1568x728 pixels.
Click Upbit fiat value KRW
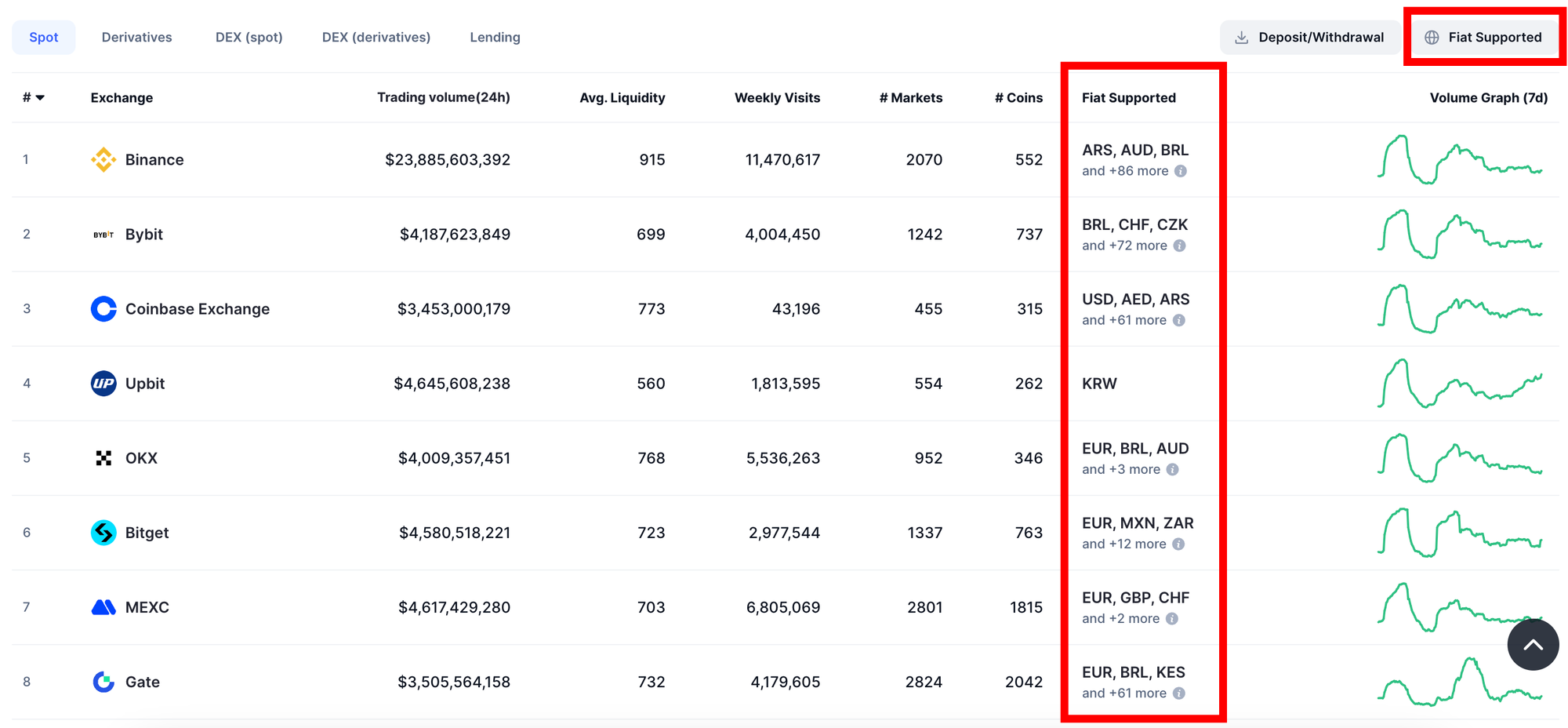pos(1099,384)
